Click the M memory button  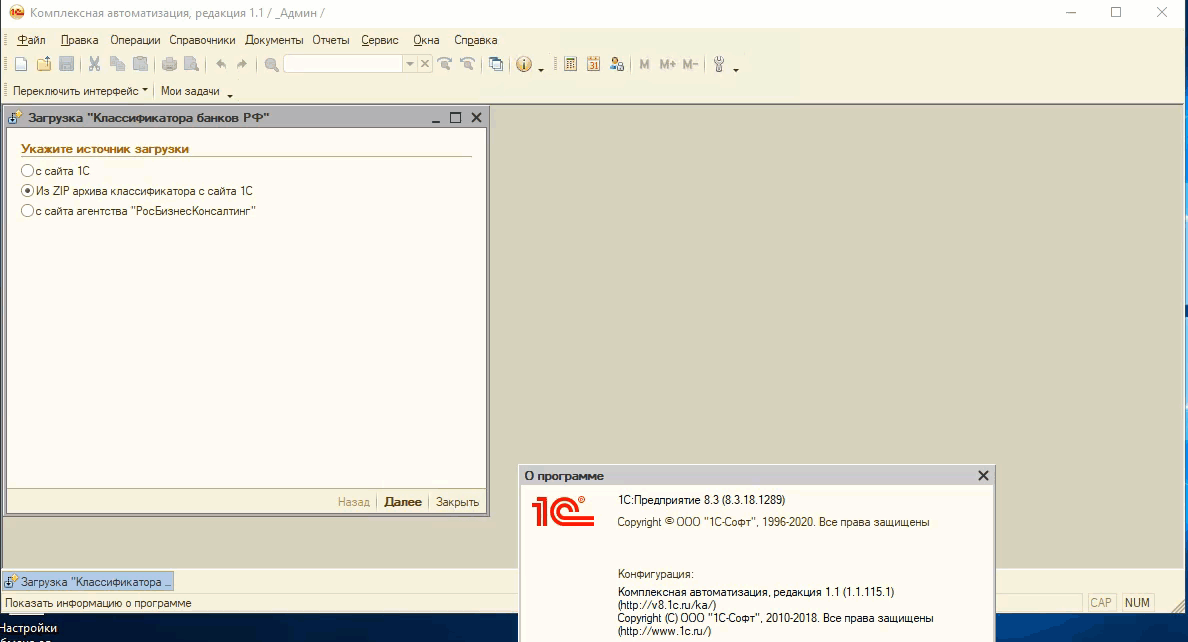pos(644,64)
